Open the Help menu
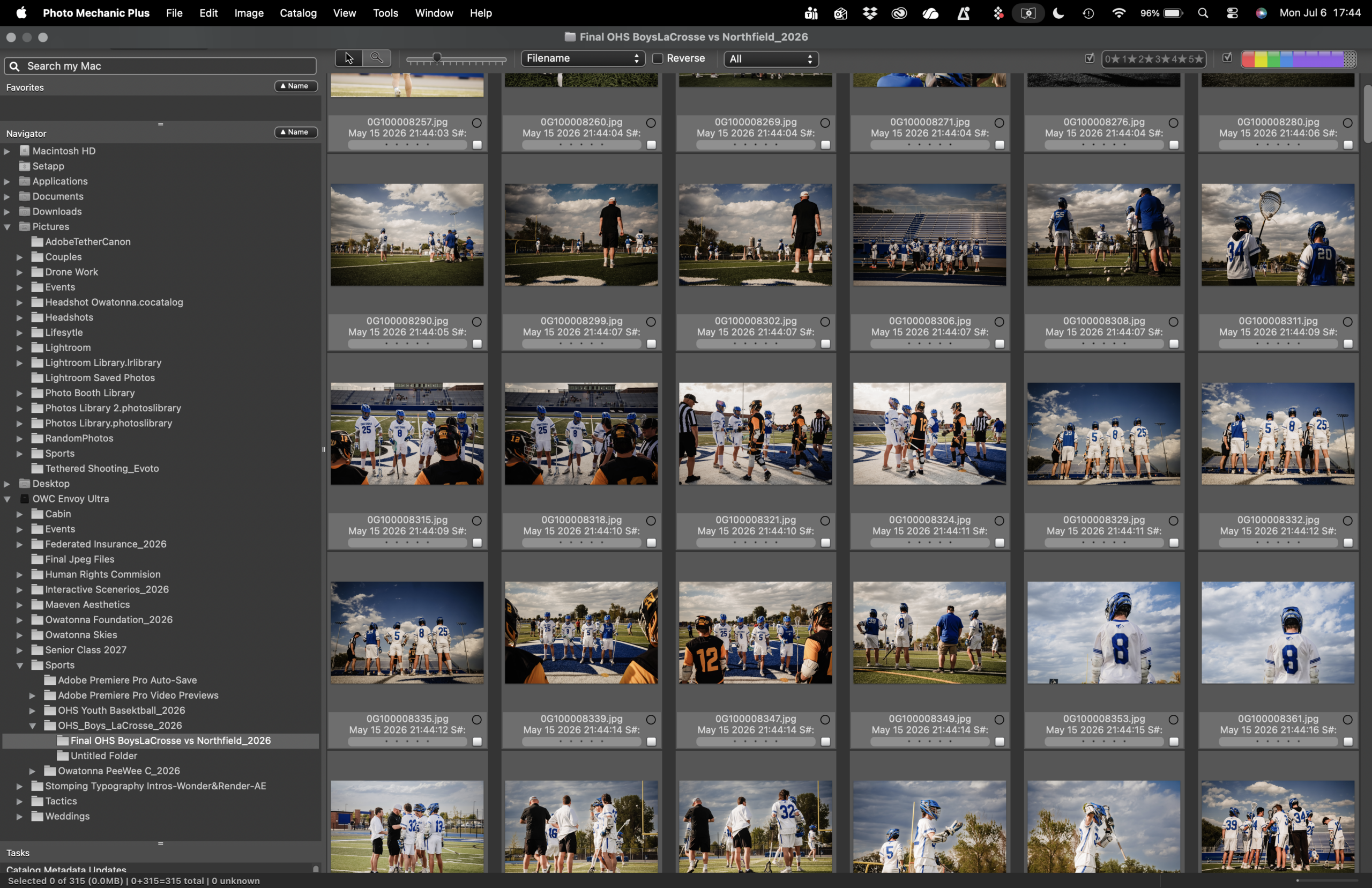This screenshot has width=1372, height=888. pos(481,13)
